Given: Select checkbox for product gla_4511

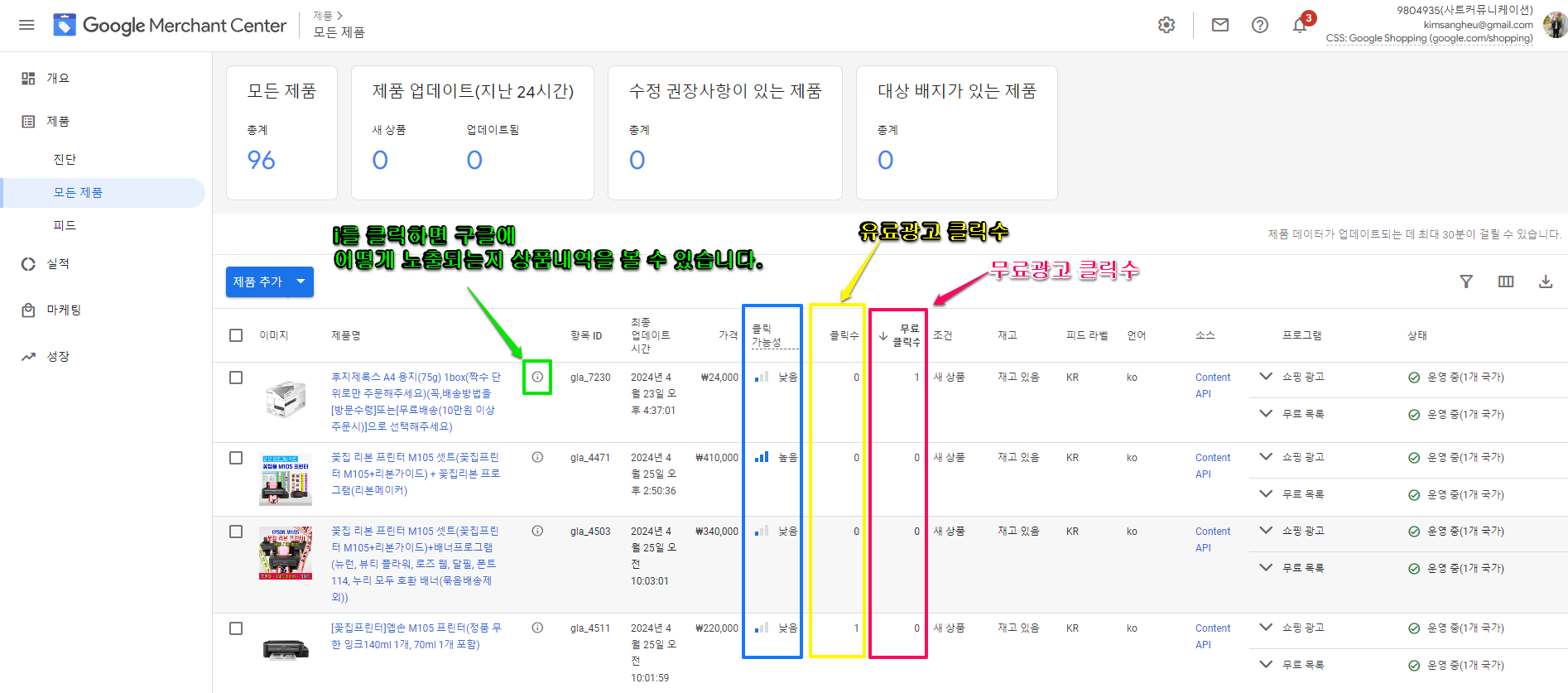Looking at the screenshot, I should (236, 628).
